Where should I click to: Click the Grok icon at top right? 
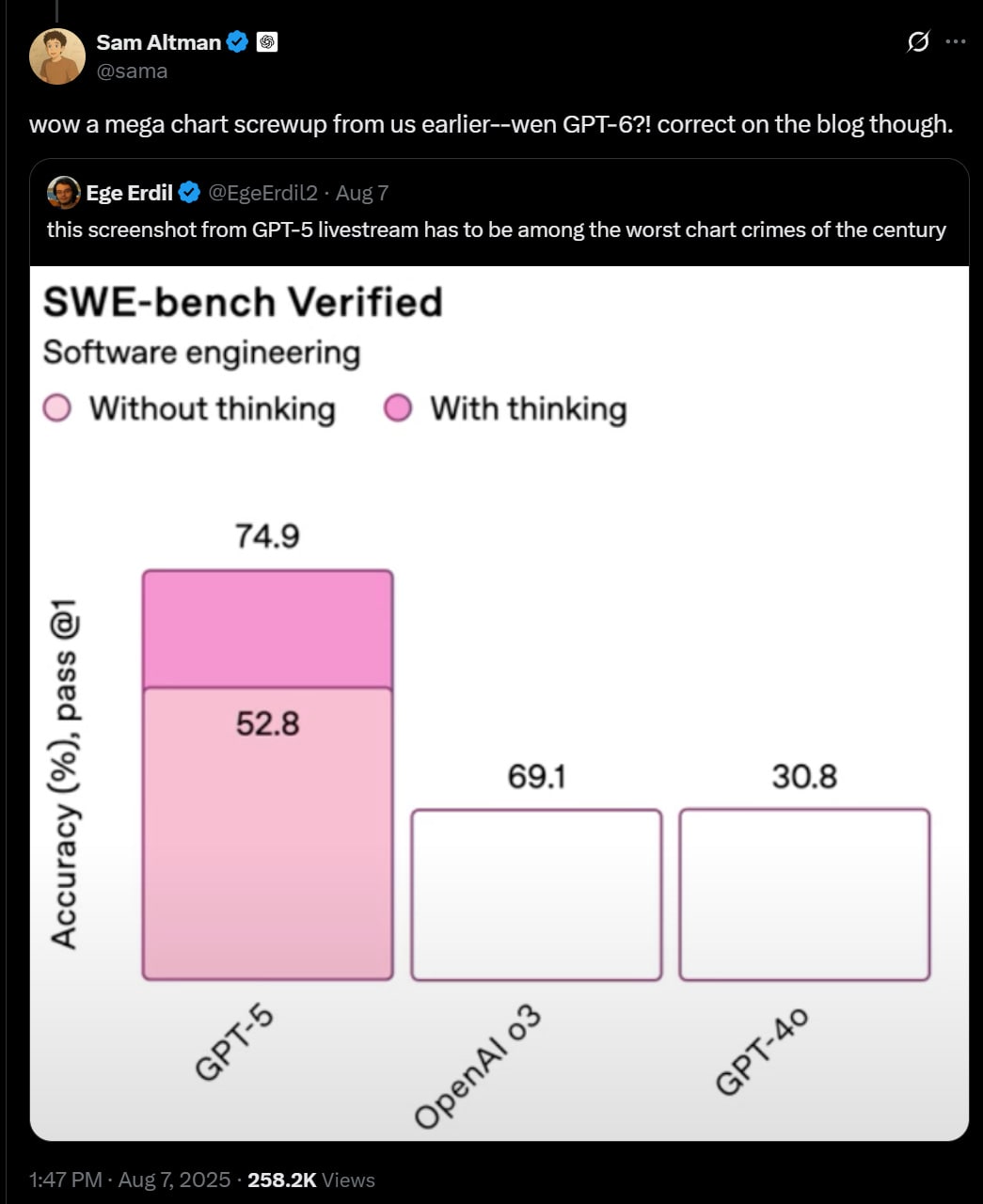pyautogui.click(x=918, y=42)
